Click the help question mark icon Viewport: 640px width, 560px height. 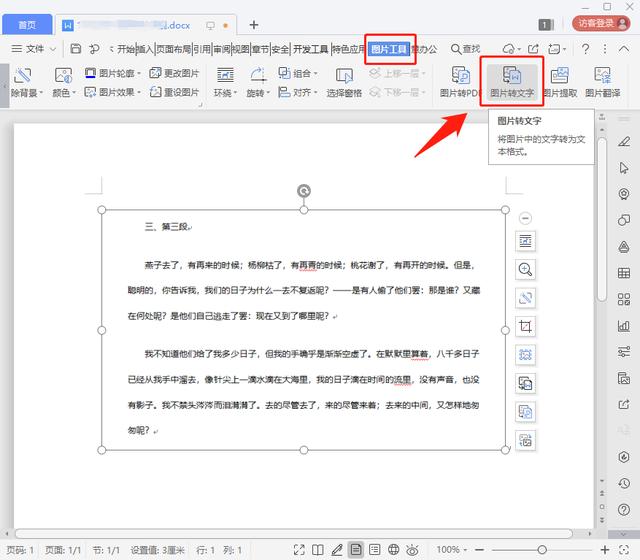(x=585, y=49)
